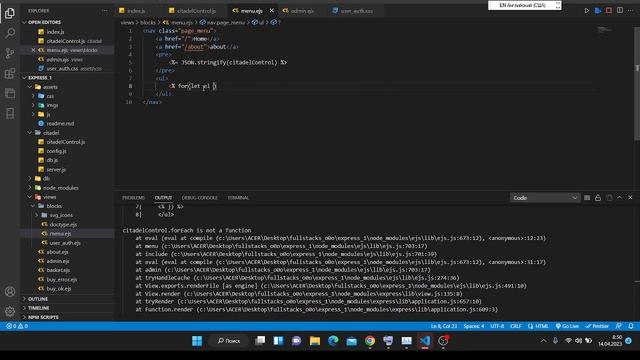This screenshot has width=640, height=360.
Task: Open Windows Start menu
Action: tap(197, 341)
